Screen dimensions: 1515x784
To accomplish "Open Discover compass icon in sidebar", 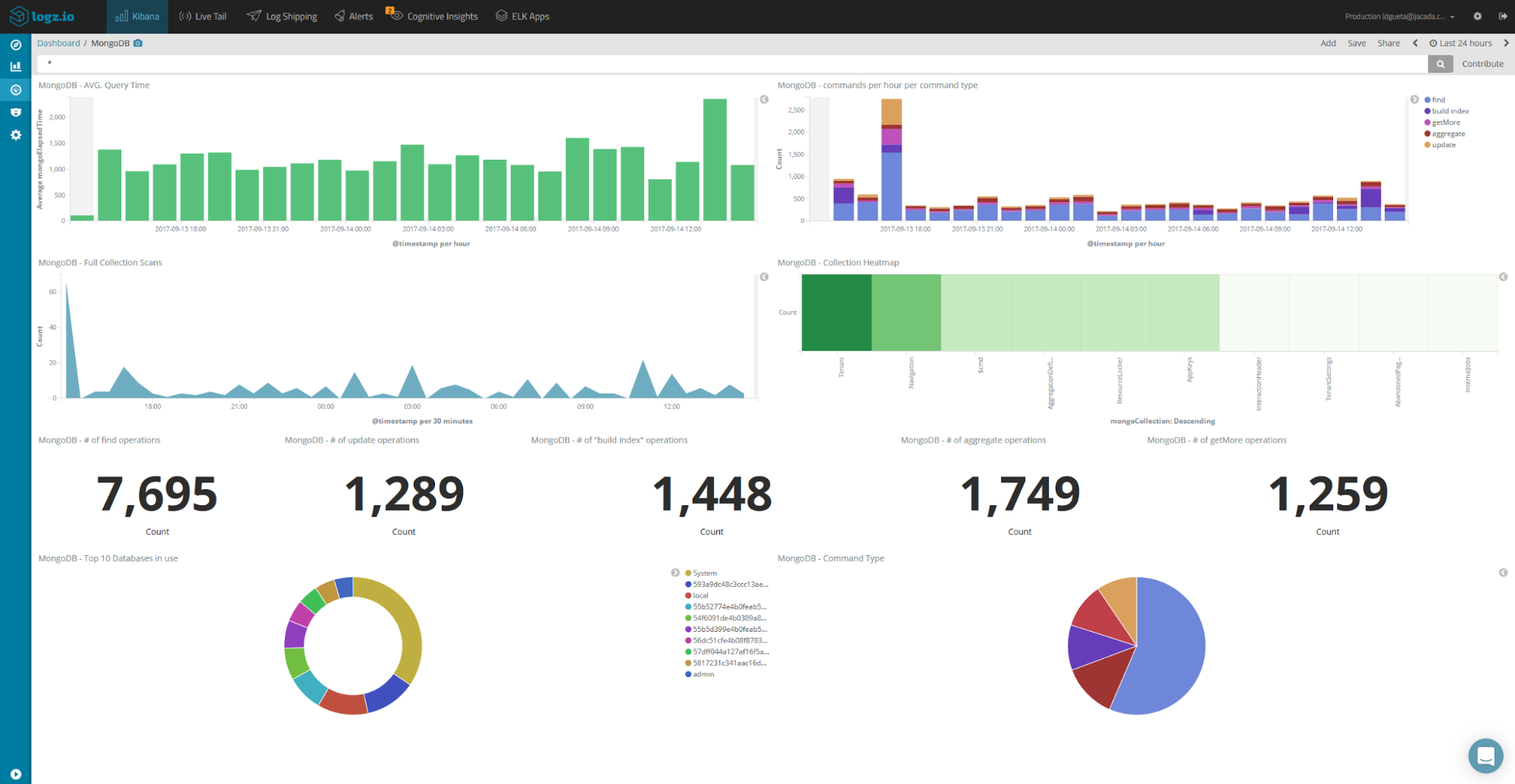I will pyautogui.click(x=15, y=45).
